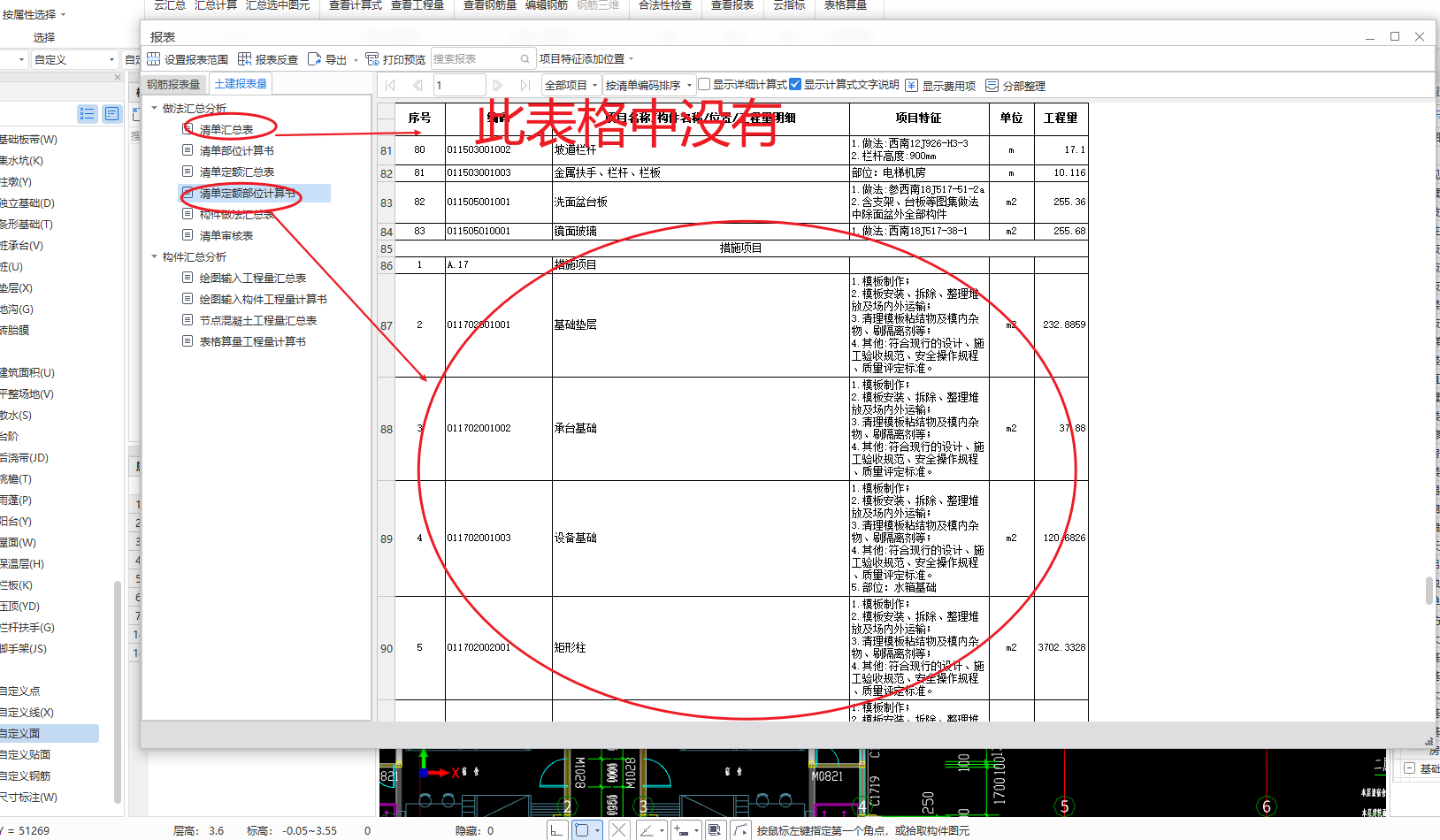The width and height of the screenshot is (1440, 840).
Task: Select 建筑面积(U) in the left component list
Action: 27,372
